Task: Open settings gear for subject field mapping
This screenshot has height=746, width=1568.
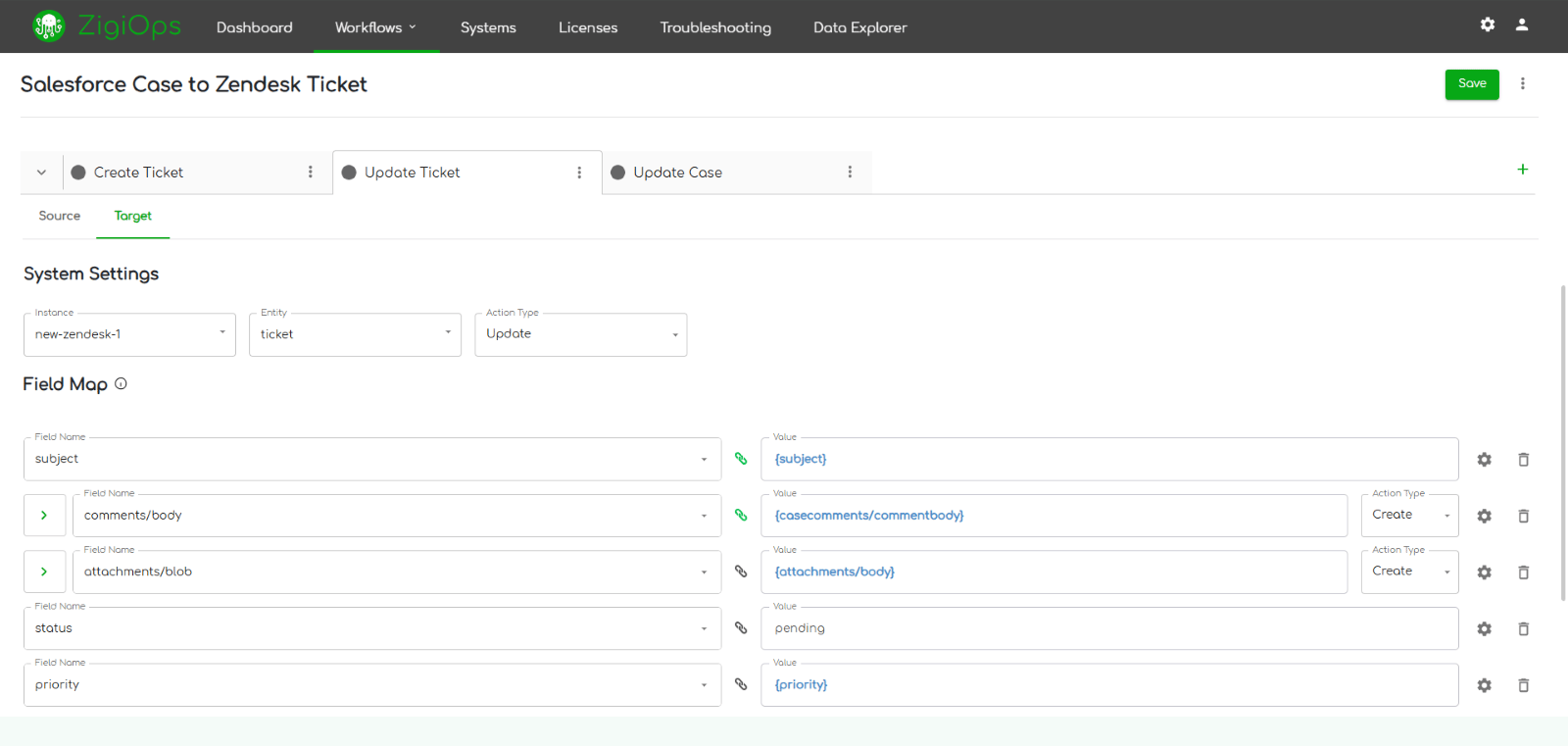Action: pyautogui.click(x=1485, y=460)
